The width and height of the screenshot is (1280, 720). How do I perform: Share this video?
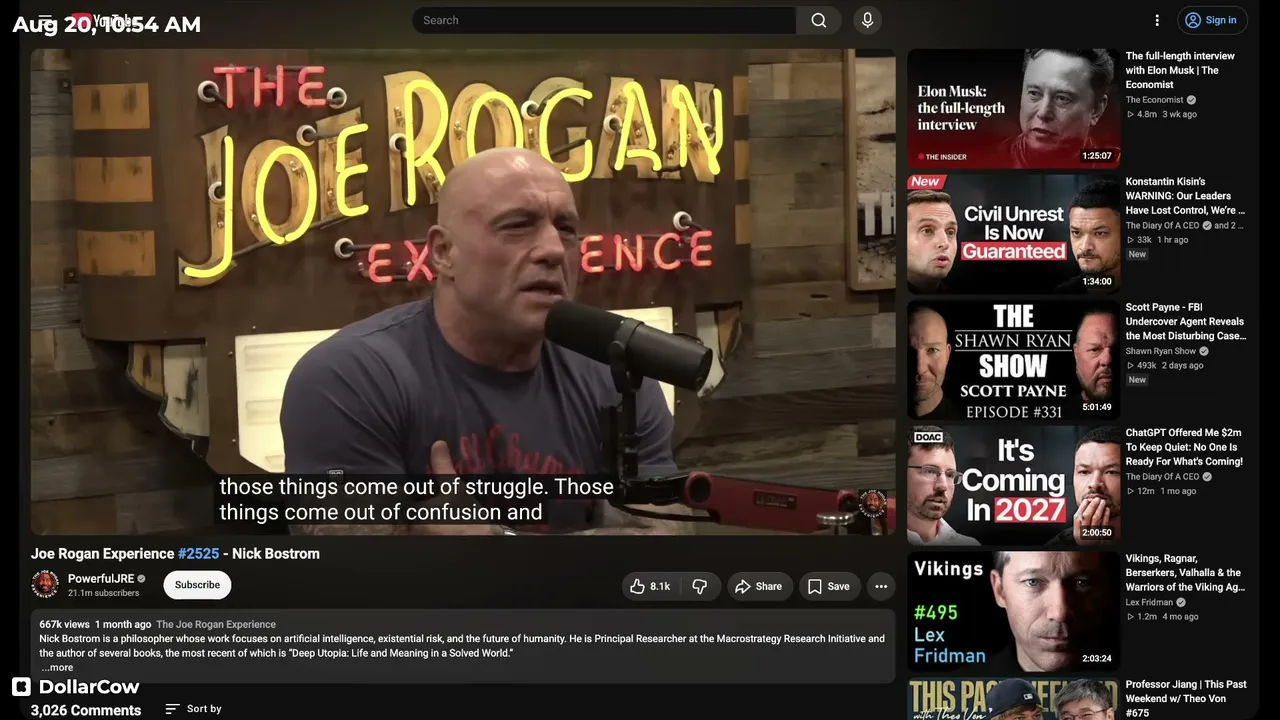click(758, 587)
